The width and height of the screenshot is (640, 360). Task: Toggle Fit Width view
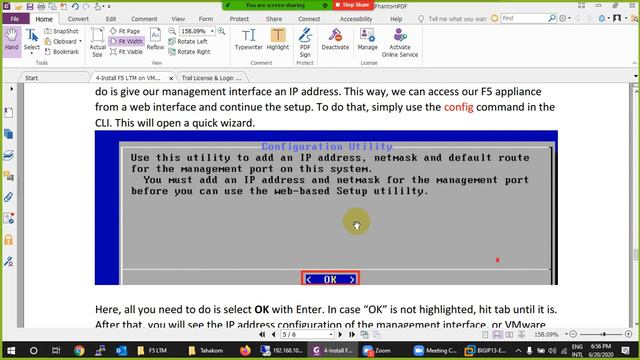pyautogui.click(x=126, y=41)
